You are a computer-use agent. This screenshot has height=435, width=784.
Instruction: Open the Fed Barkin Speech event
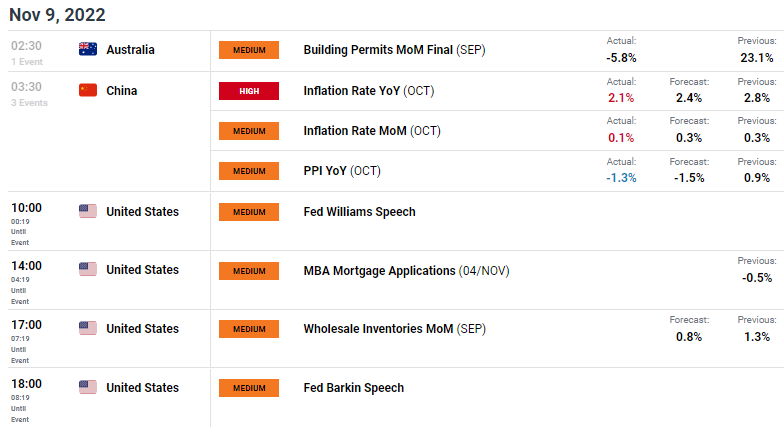point(354,388)
